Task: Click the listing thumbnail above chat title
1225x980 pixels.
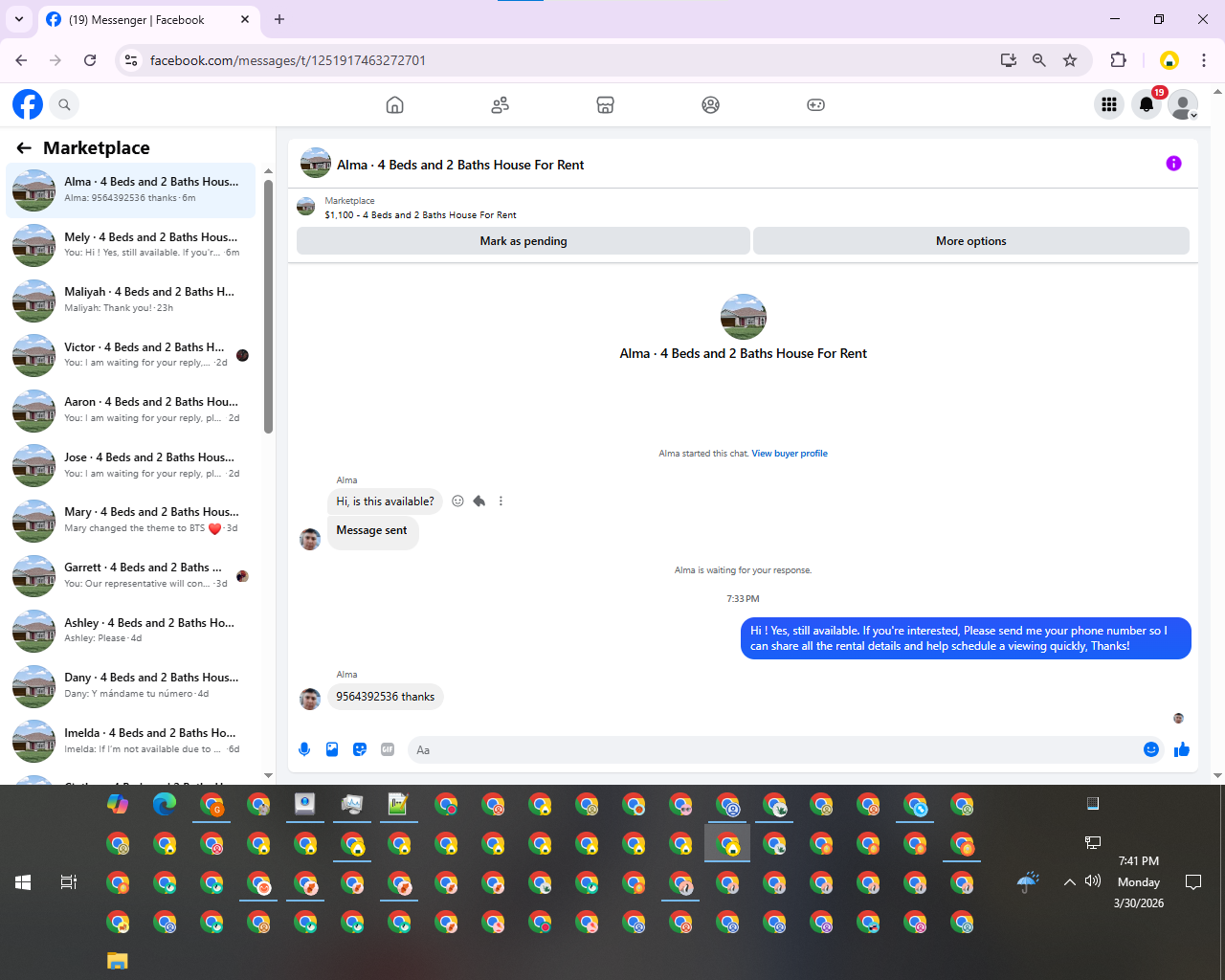Action: tap(743, 317)
